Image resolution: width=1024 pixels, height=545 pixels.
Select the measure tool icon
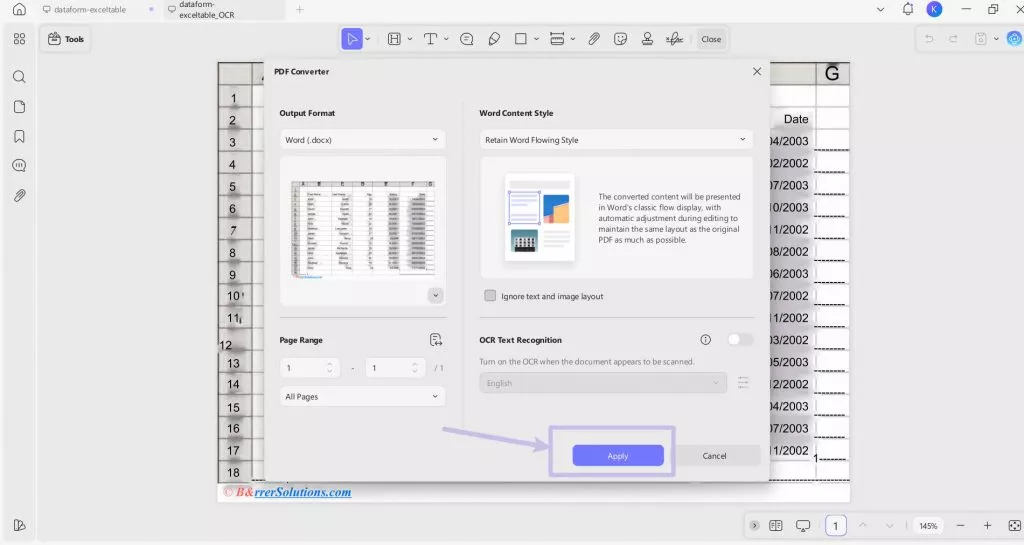[557, 39]
